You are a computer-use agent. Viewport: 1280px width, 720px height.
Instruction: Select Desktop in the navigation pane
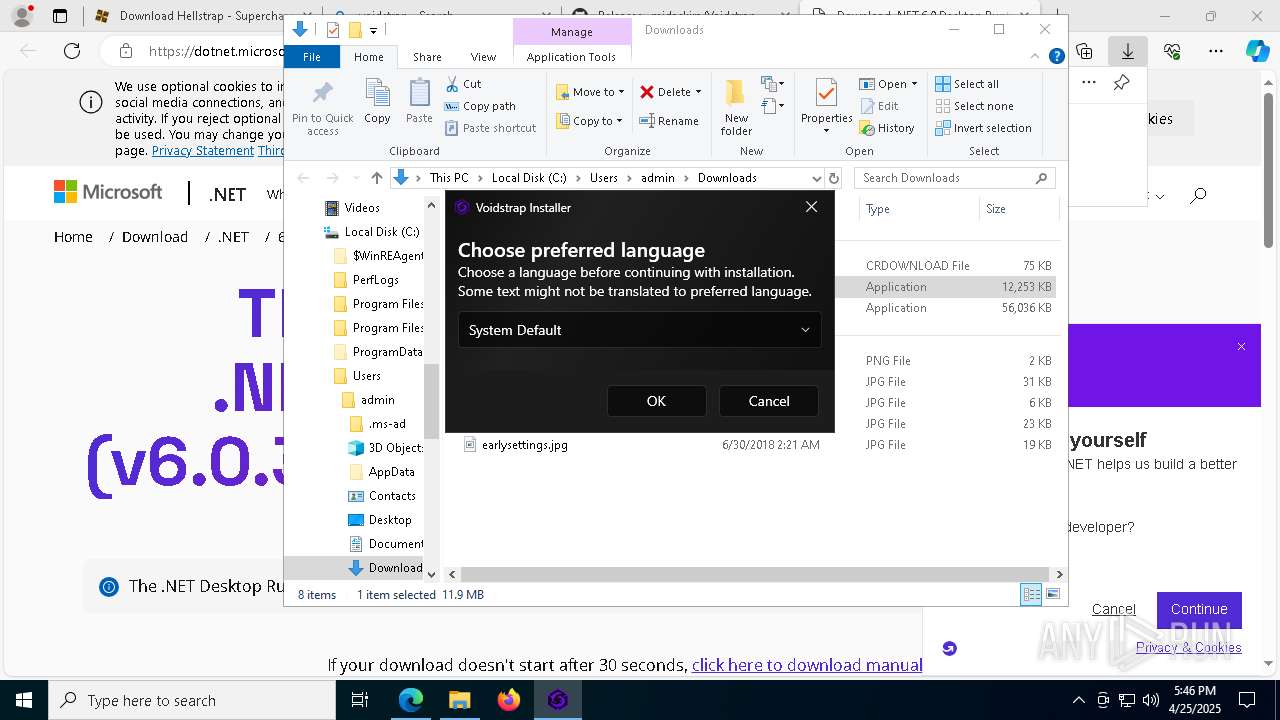[x=380, y=520]
